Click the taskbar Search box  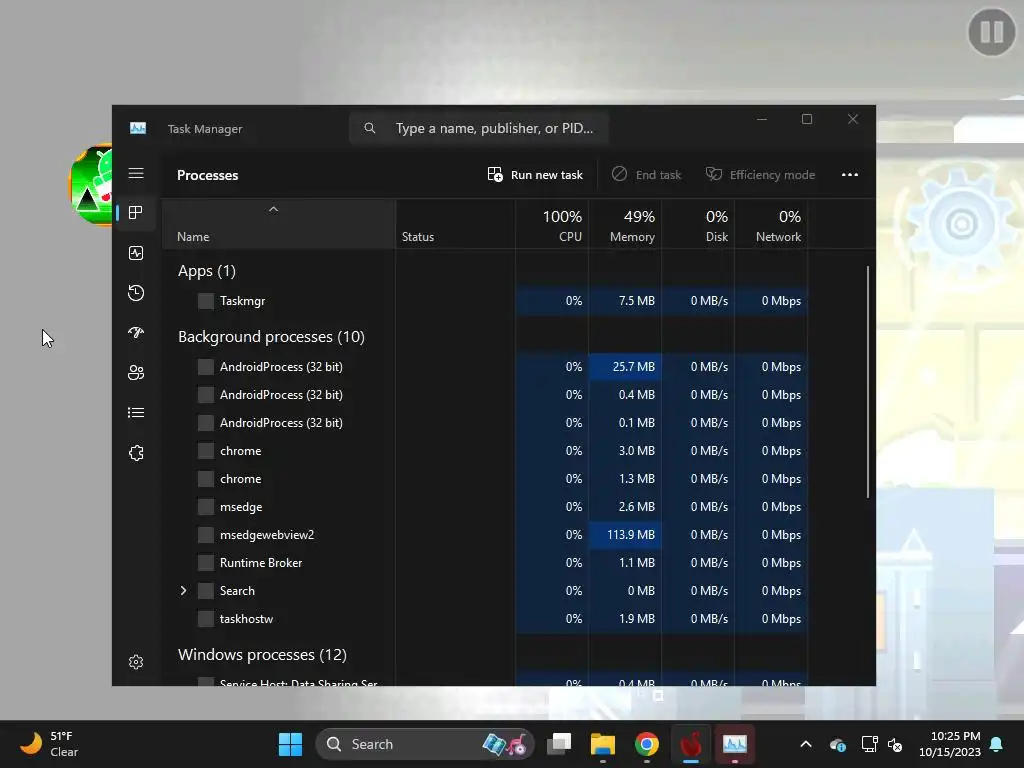click(x=424, y=744)
